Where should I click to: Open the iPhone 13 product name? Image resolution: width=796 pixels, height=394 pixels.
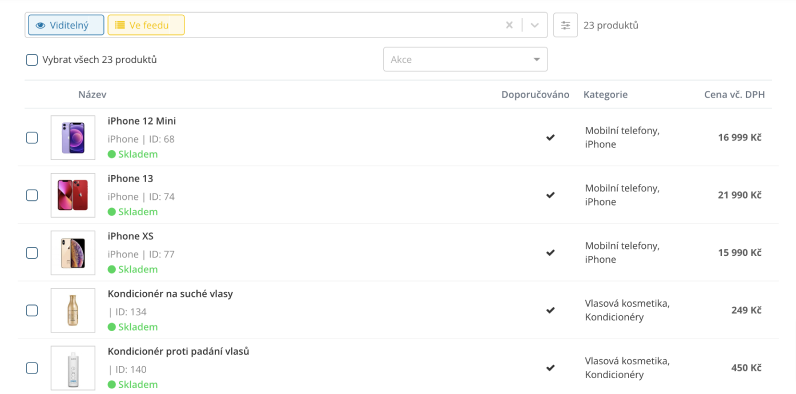click(x=130, y=179)
